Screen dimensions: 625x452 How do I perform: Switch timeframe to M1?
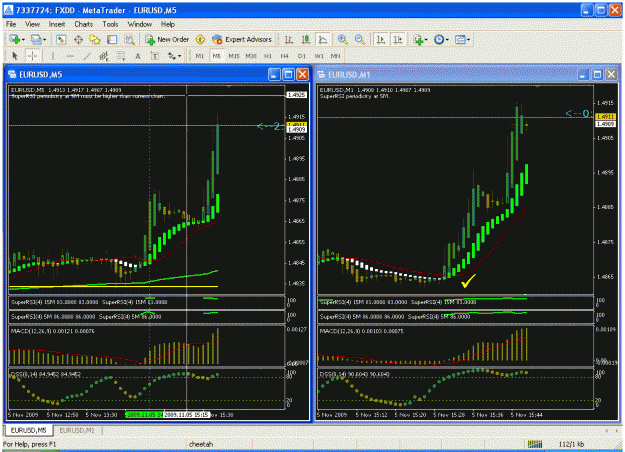coord(200,56)
